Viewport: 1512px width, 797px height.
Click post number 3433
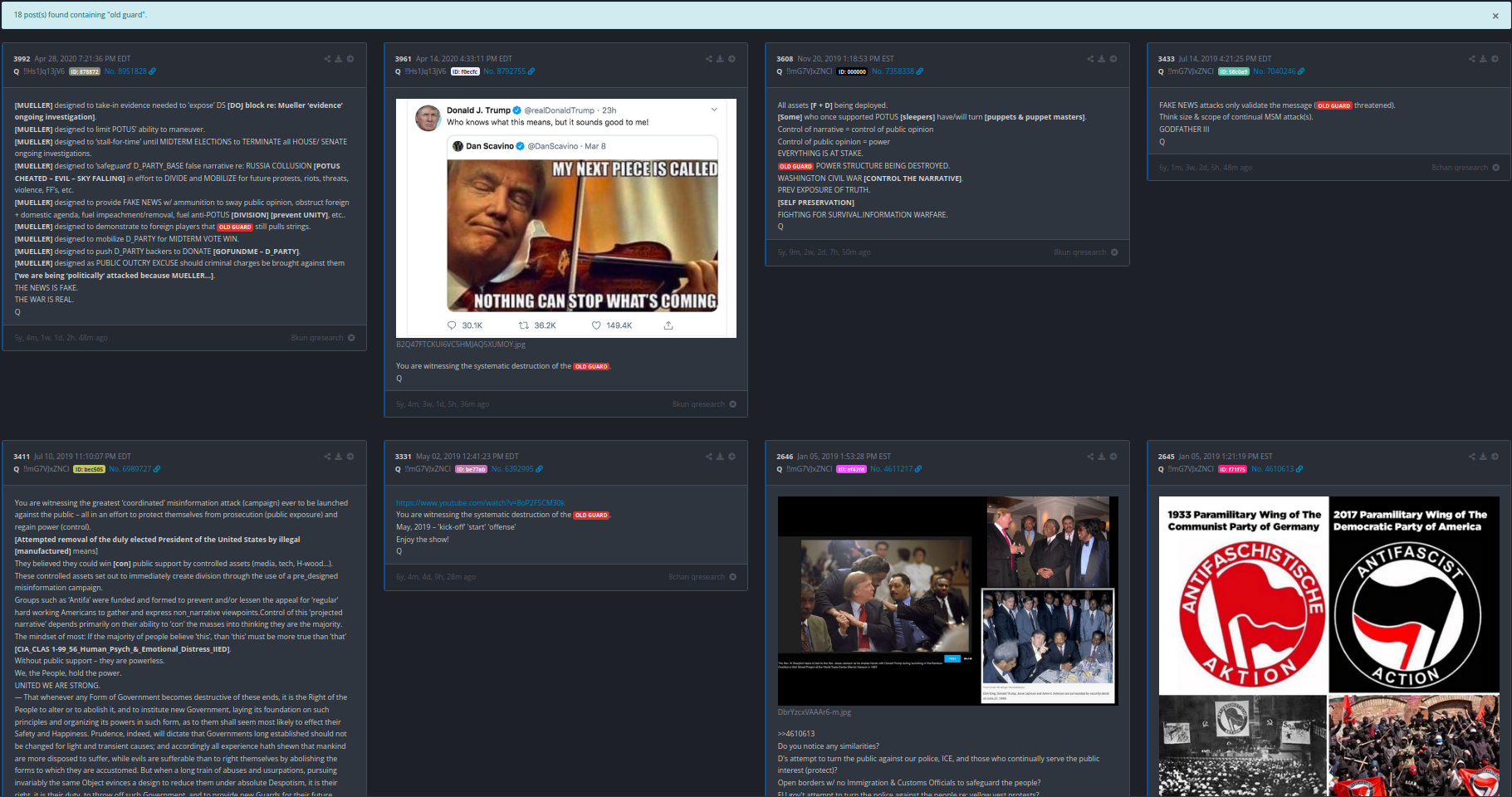(x=1167, y=59)
